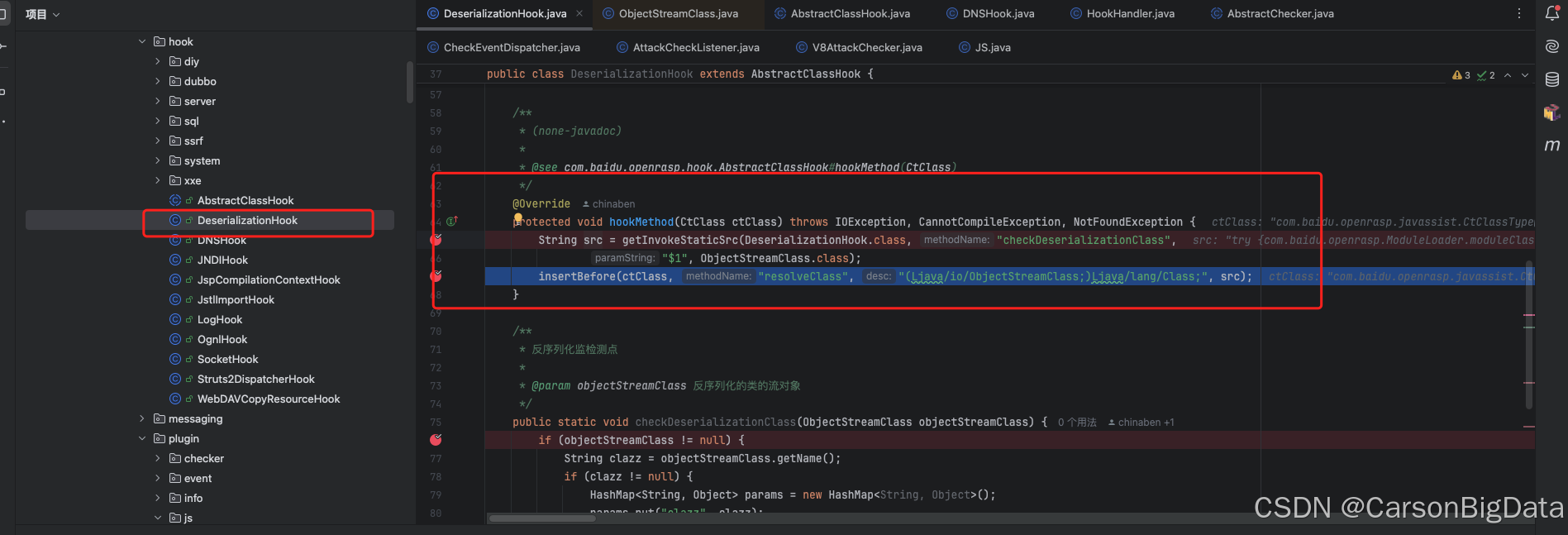Screen dimensions: 1568x535
Task: Click the 'chinaben +1' author hint
Action: (x=1141, y=423)
